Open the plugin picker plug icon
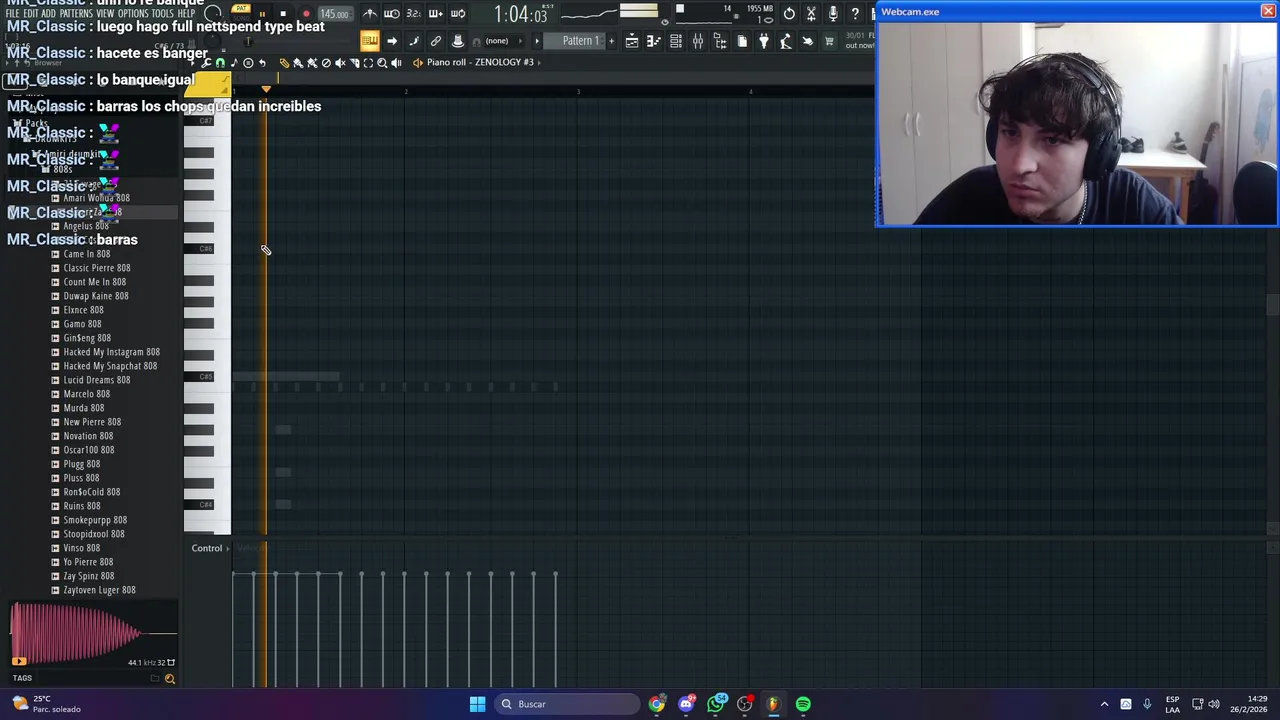 click(x=764, y=41)
